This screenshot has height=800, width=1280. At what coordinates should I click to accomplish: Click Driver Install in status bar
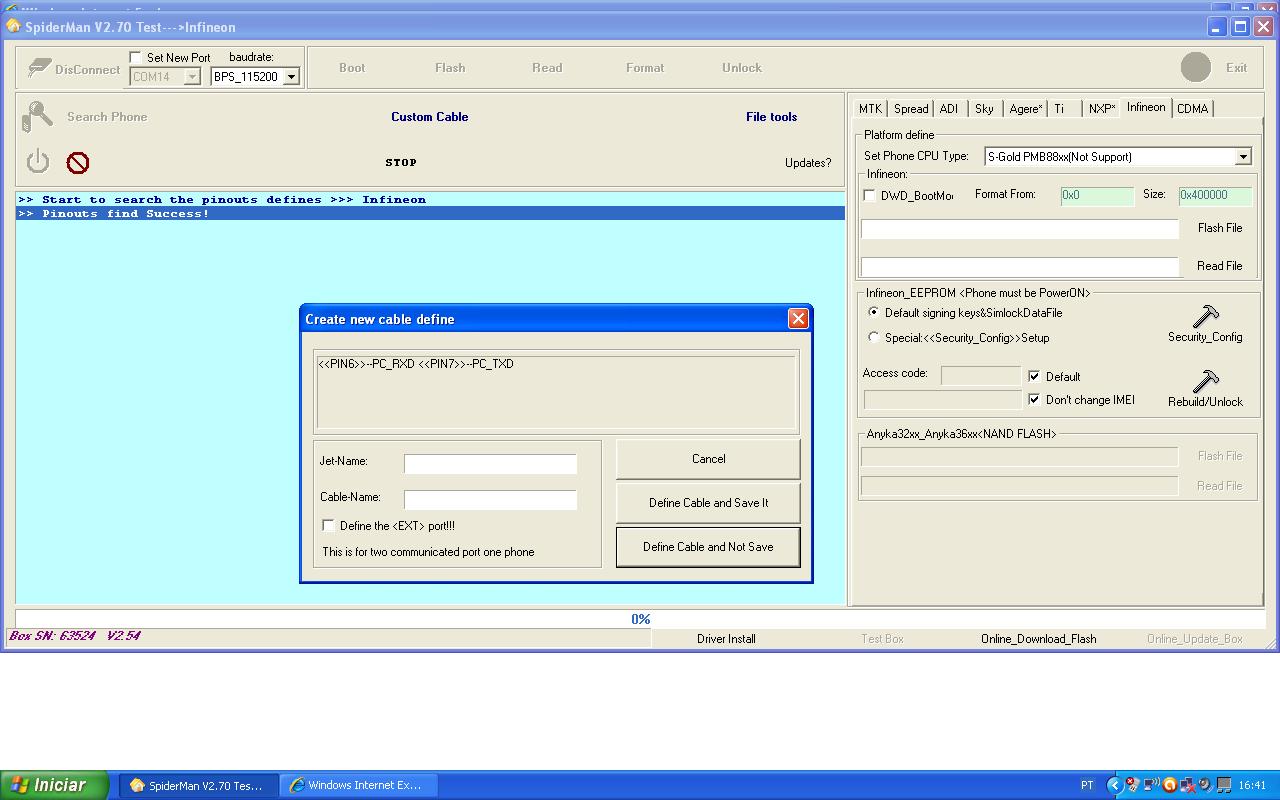[726, 639]
